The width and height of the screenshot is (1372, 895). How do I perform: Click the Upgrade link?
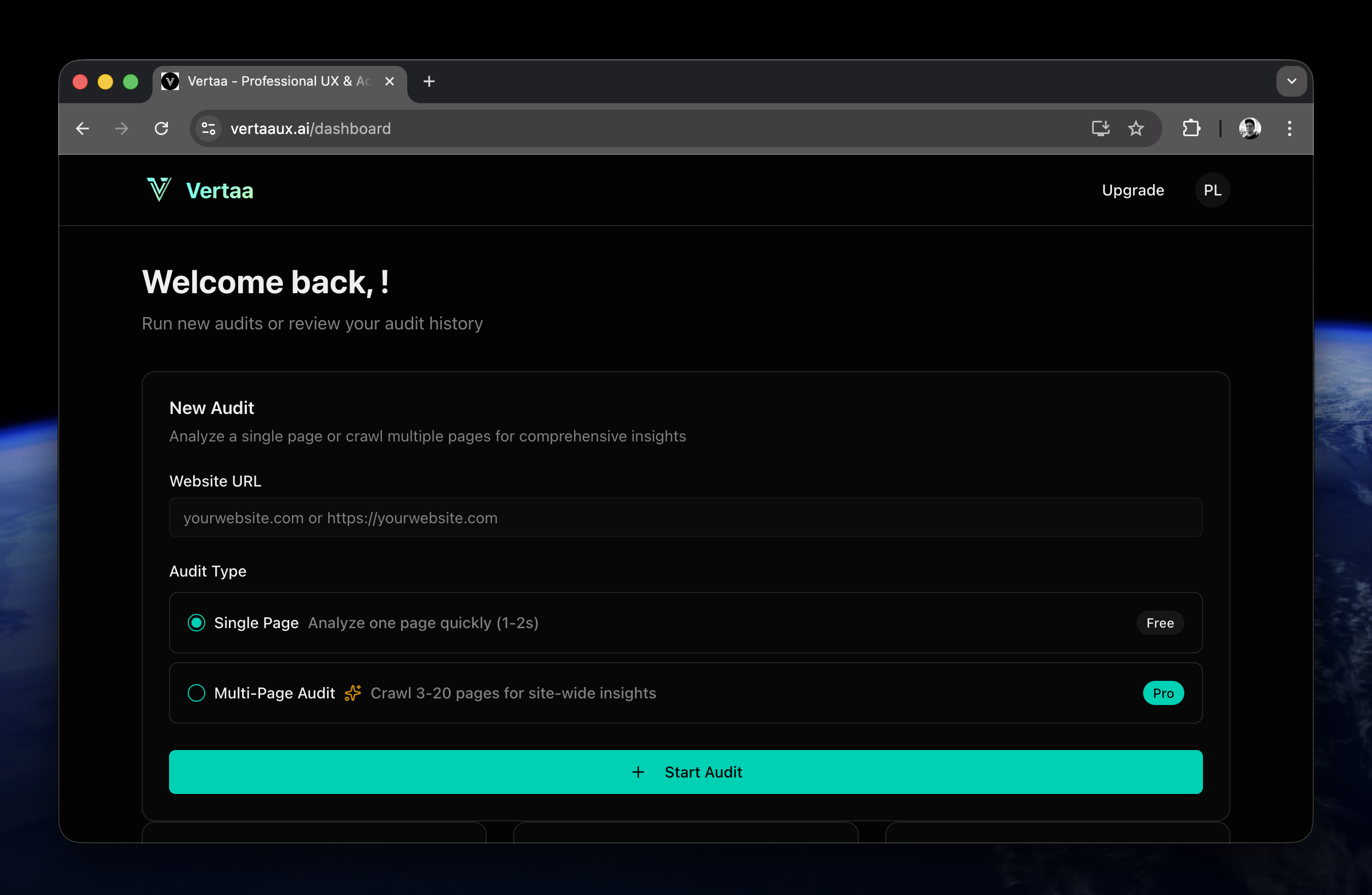pyautogui.click(x=1132, y=191)
